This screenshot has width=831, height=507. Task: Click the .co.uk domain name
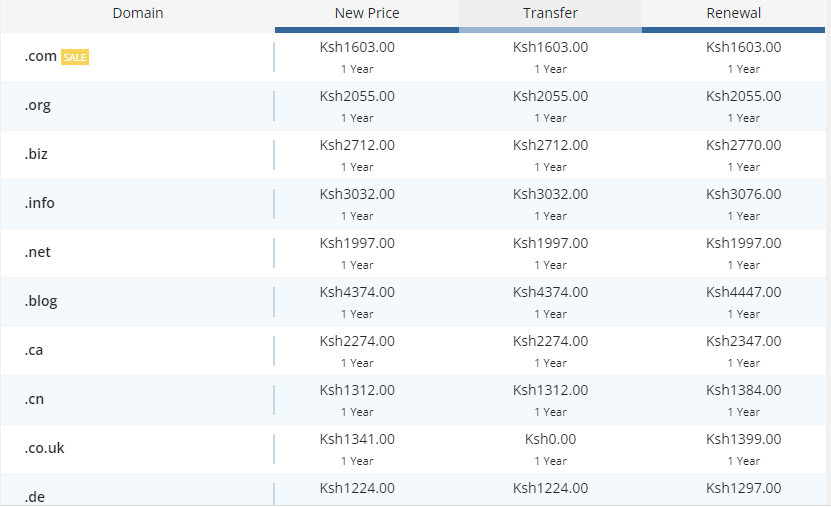click(x=45, y=448)
